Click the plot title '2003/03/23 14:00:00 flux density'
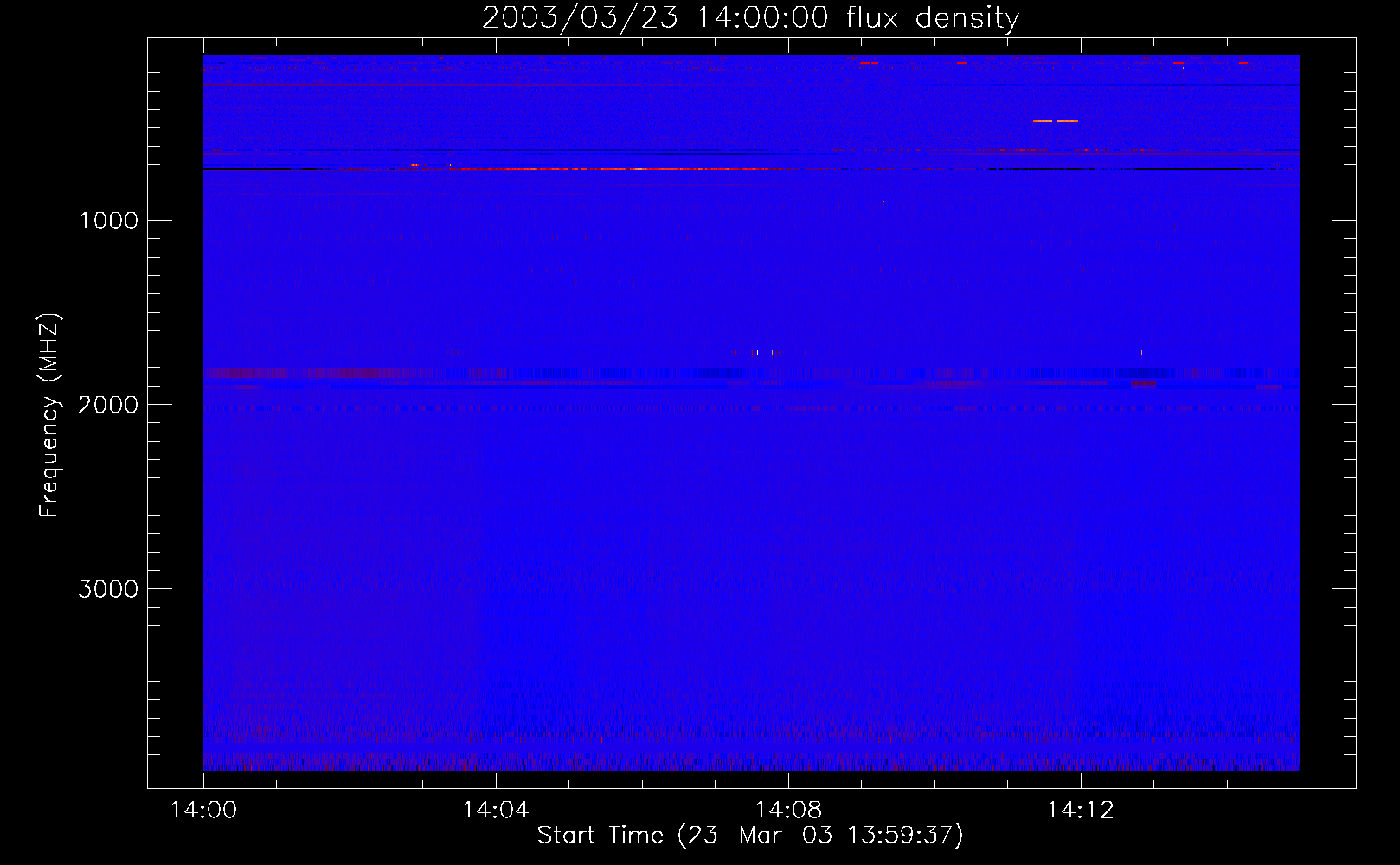The image size is (1400, 865). coord(750,18)
